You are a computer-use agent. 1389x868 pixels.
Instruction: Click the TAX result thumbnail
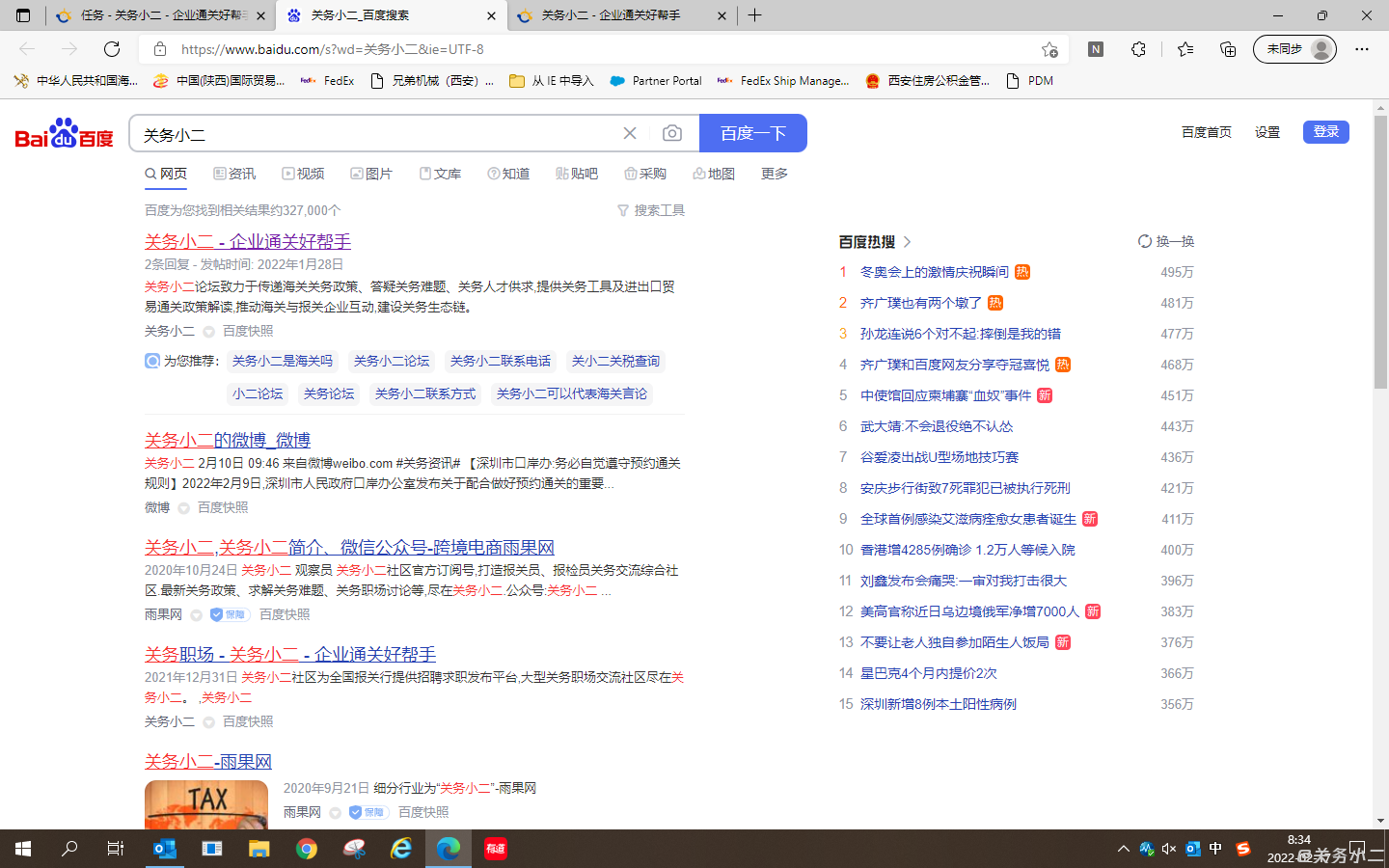coord(206,804)
